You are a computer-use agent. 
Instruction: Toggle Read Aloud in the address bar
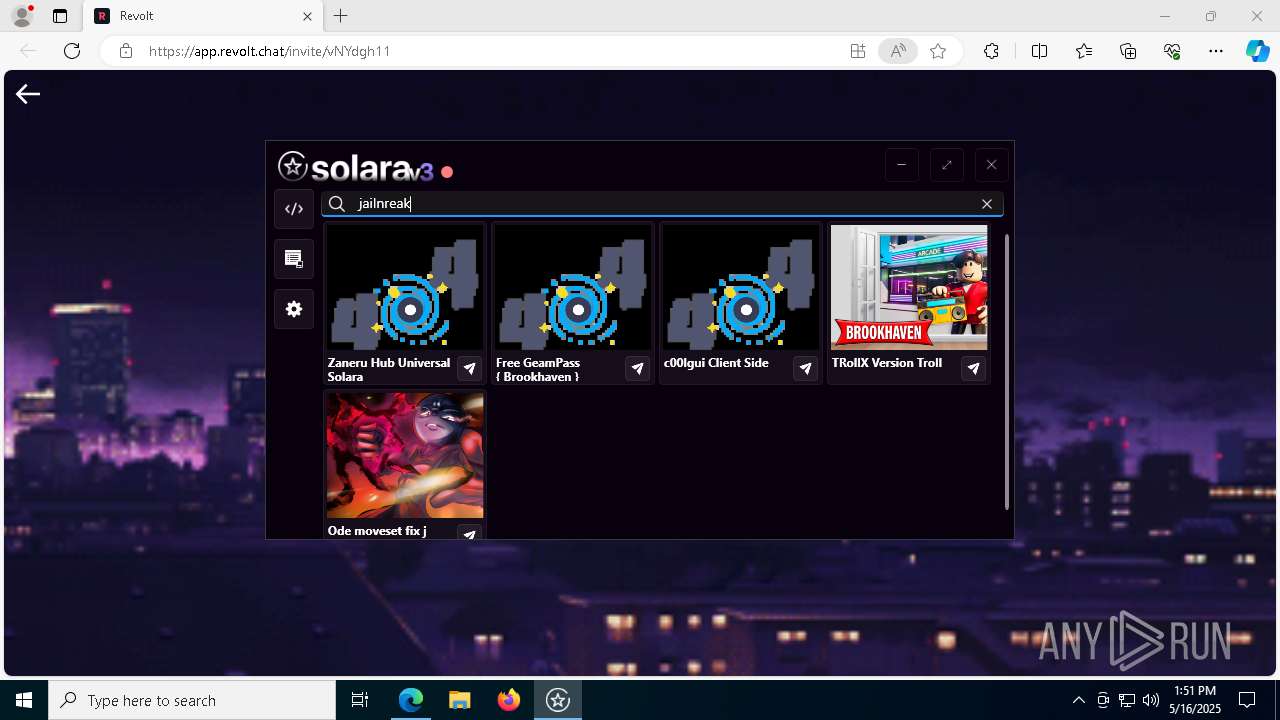(x=898, y=51)
